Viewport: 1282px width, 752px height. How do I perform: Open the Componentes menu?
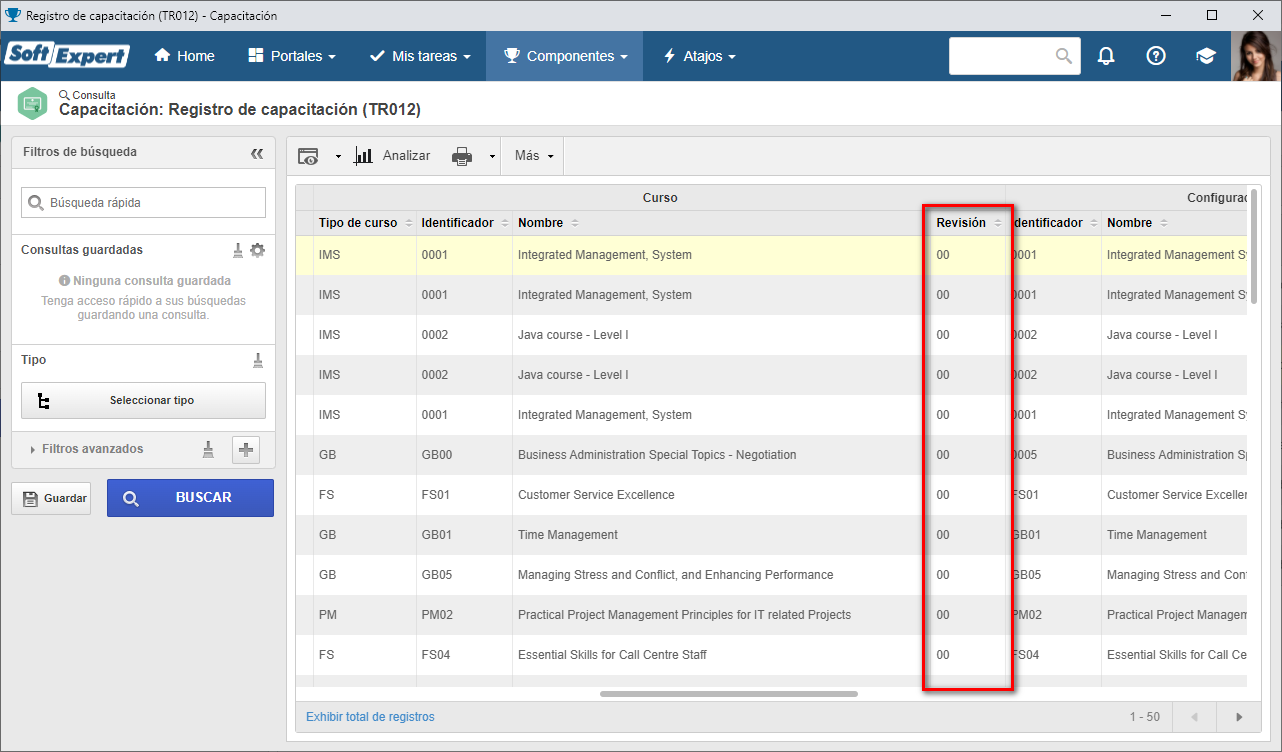click(565, 56)
